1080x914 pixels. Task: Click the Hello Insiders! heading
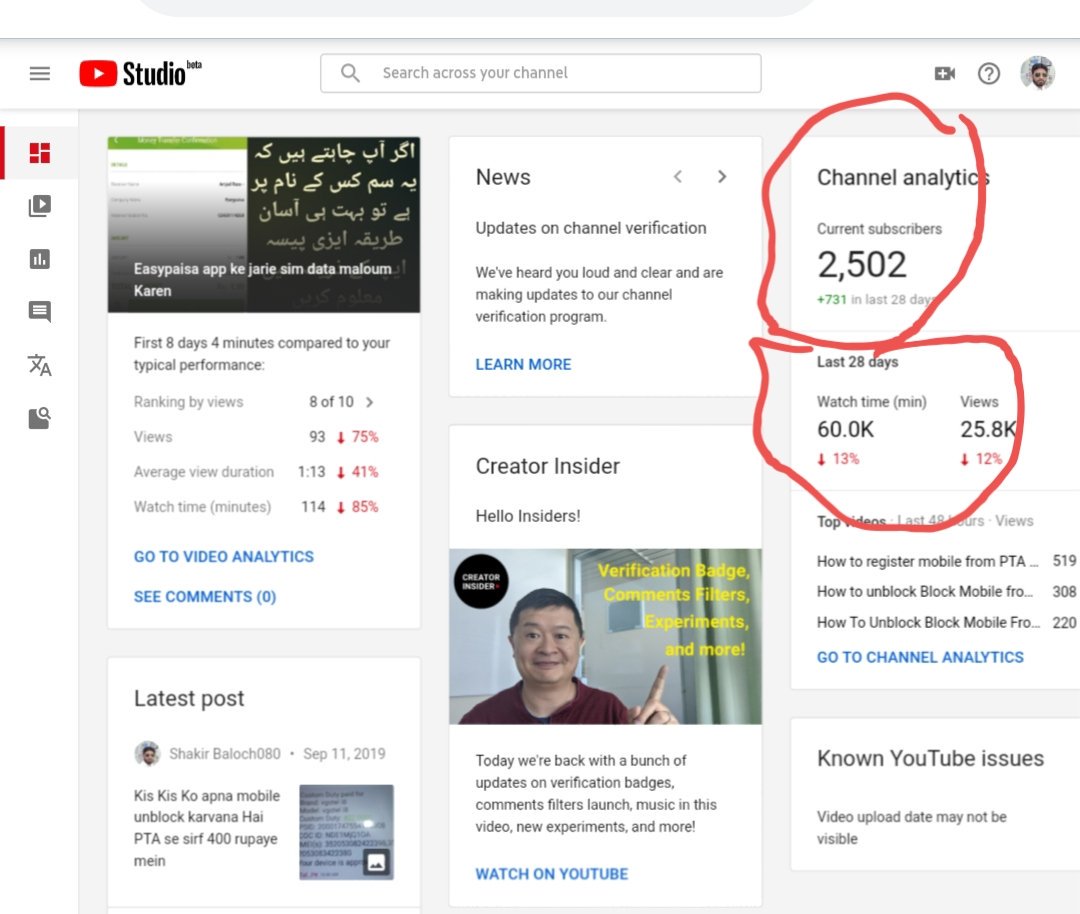(528, 516)
